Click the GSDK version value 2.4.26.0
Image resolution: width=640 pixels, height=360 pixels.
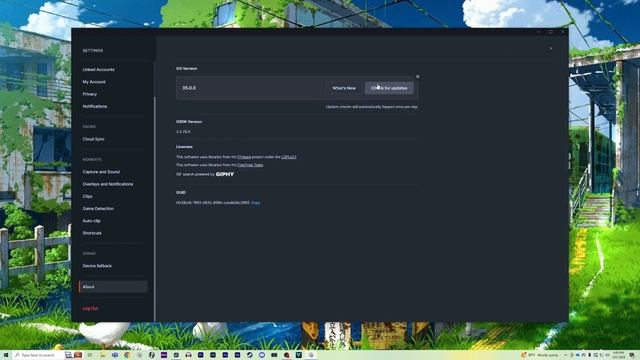pyautogui.click(x=183, y=132)
